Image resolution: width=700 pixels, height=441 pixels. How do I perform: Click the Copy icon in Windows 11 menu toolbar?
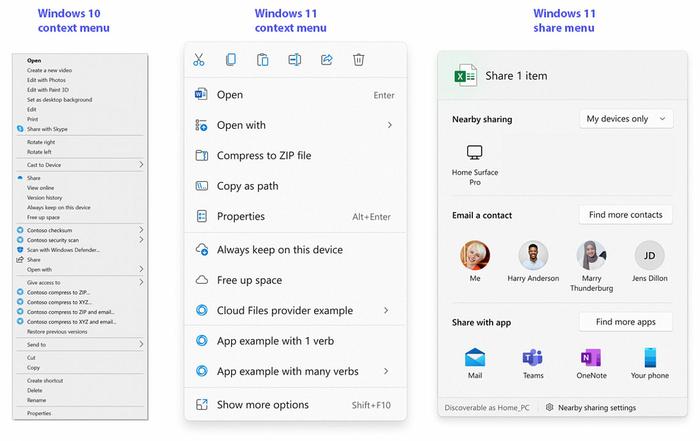click(231, 59)
